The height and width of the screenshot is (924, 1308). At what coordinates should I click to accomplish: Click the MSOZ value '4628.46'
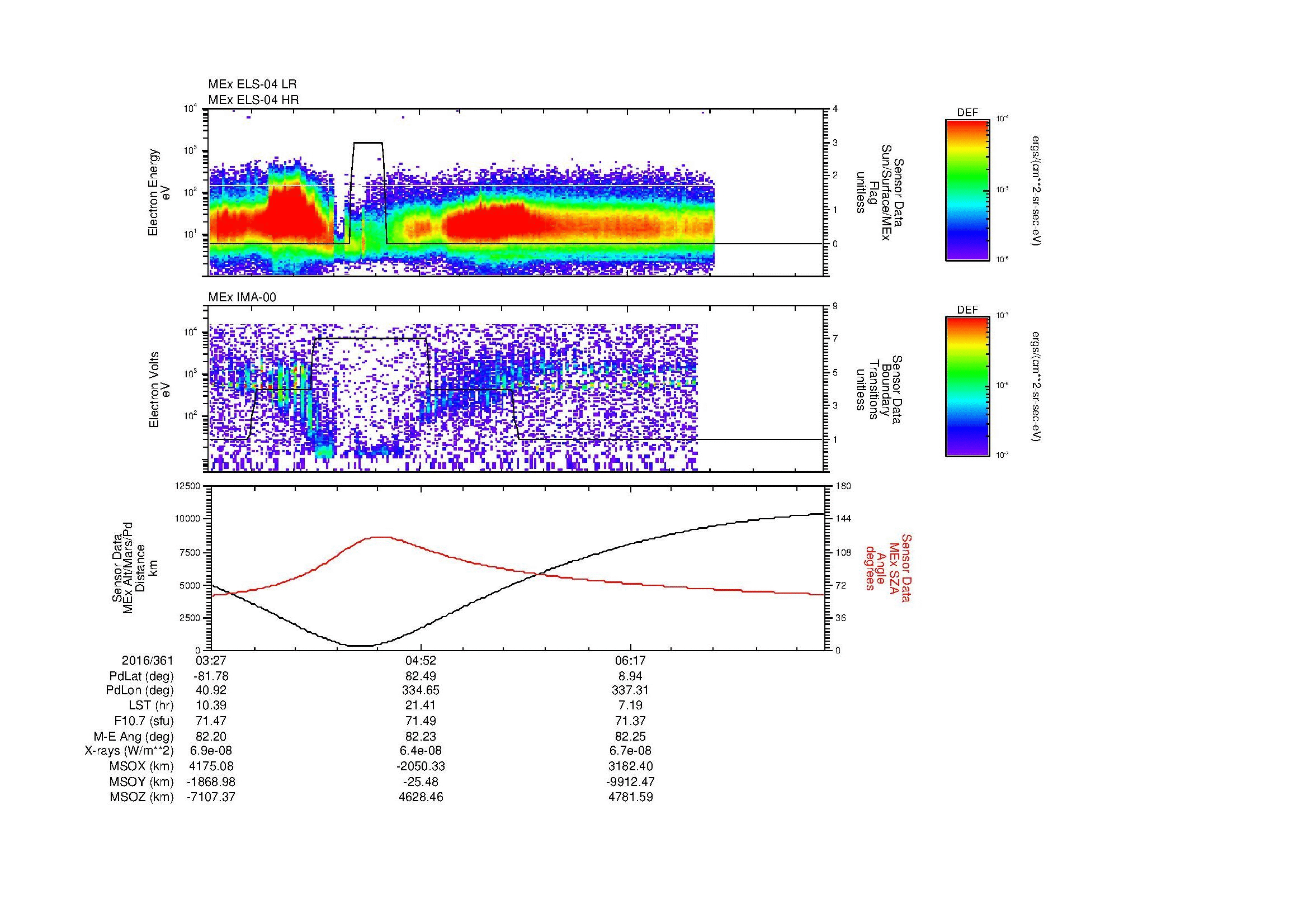click(x=421, y=798)
